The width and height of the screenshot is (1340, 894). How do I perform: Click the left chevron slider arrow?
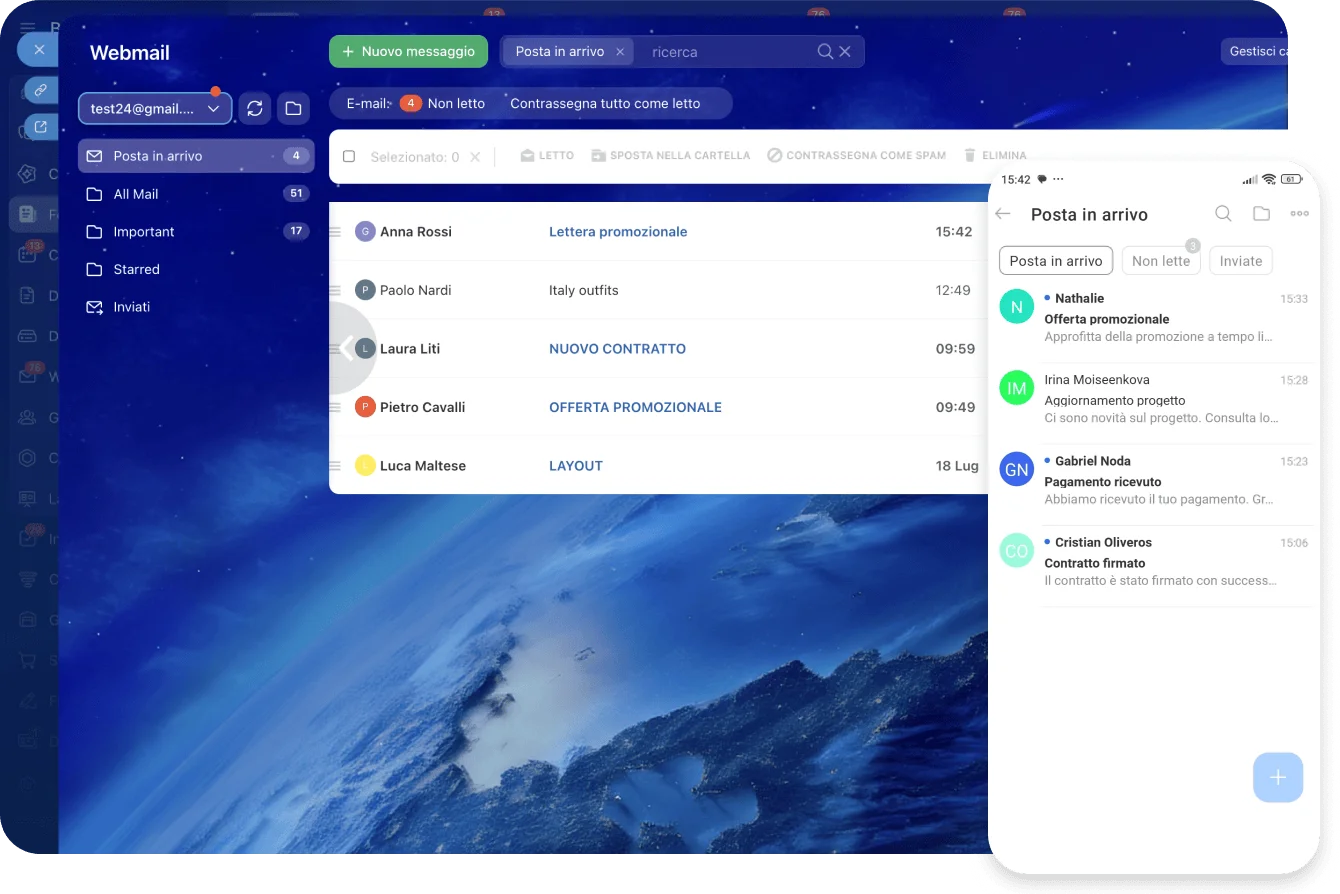347,348
